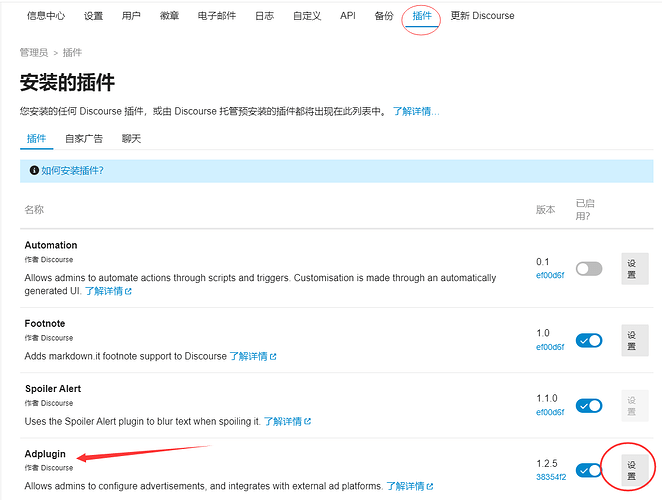Click 设置 button for Spoiler Alert

point(635,406)
